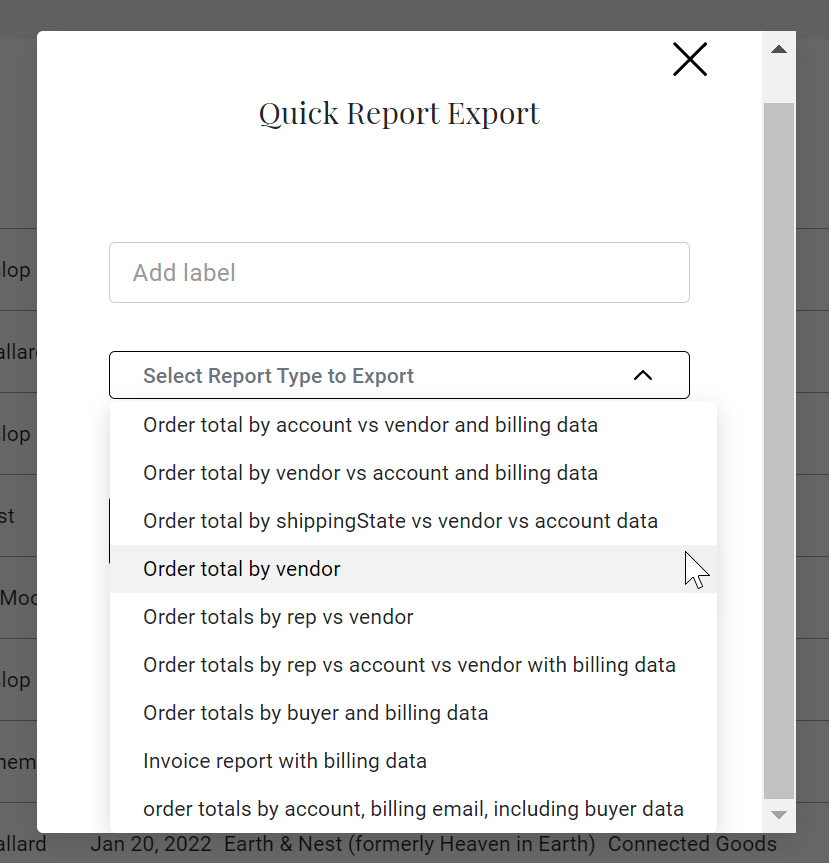Select Order total by account vs vendor and billing data

pos(370,425)
